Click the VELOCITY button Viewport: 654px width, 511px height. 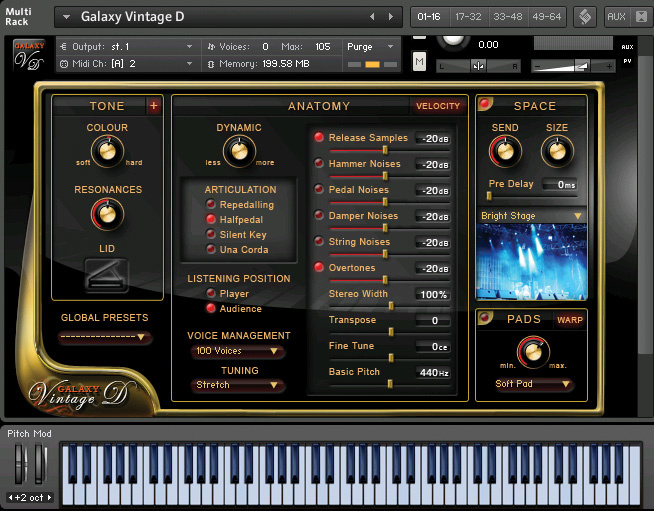click(x=438, y=106)
